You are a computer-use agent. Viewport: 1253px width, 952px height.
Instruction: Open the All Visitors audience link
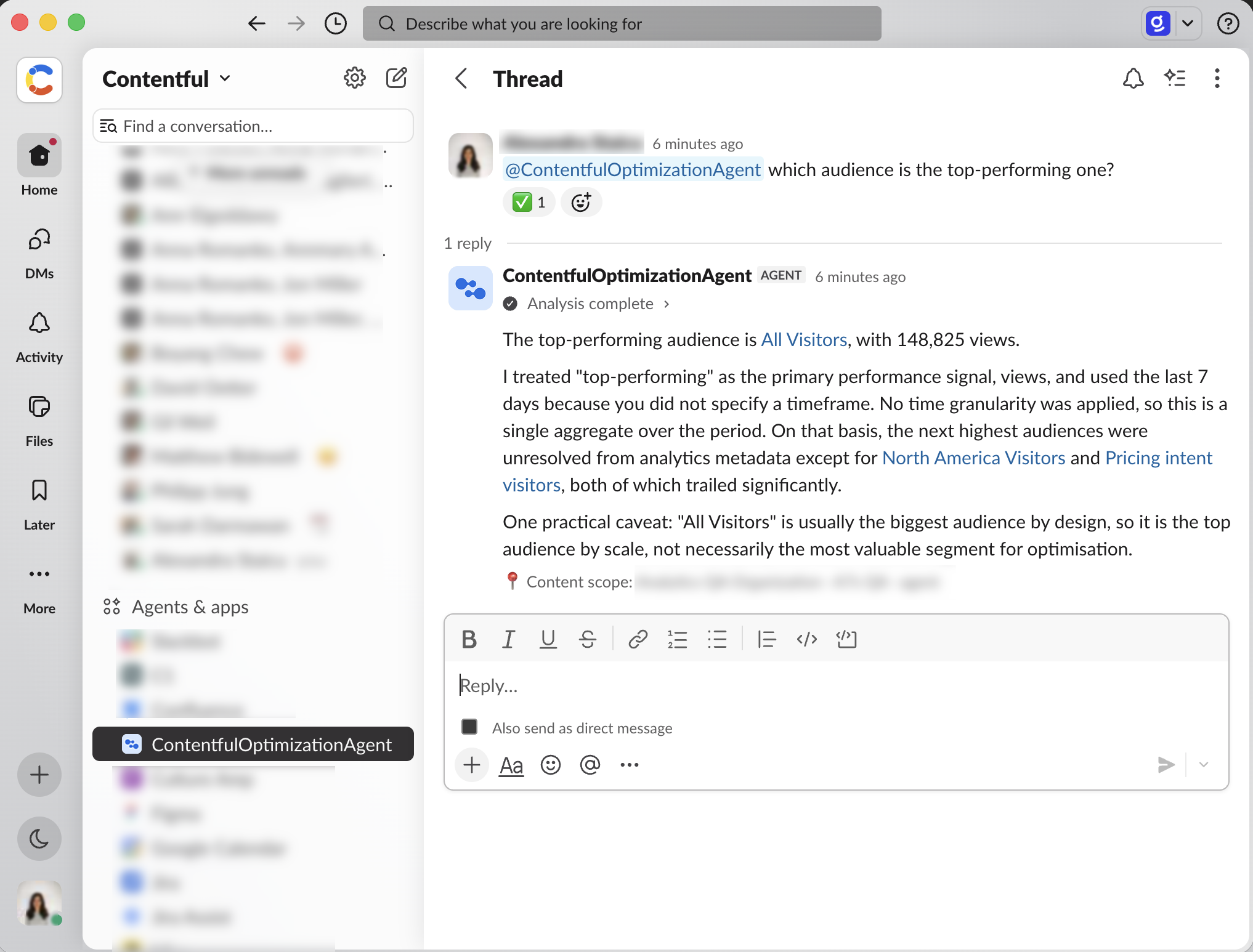[x=804, y=339]
